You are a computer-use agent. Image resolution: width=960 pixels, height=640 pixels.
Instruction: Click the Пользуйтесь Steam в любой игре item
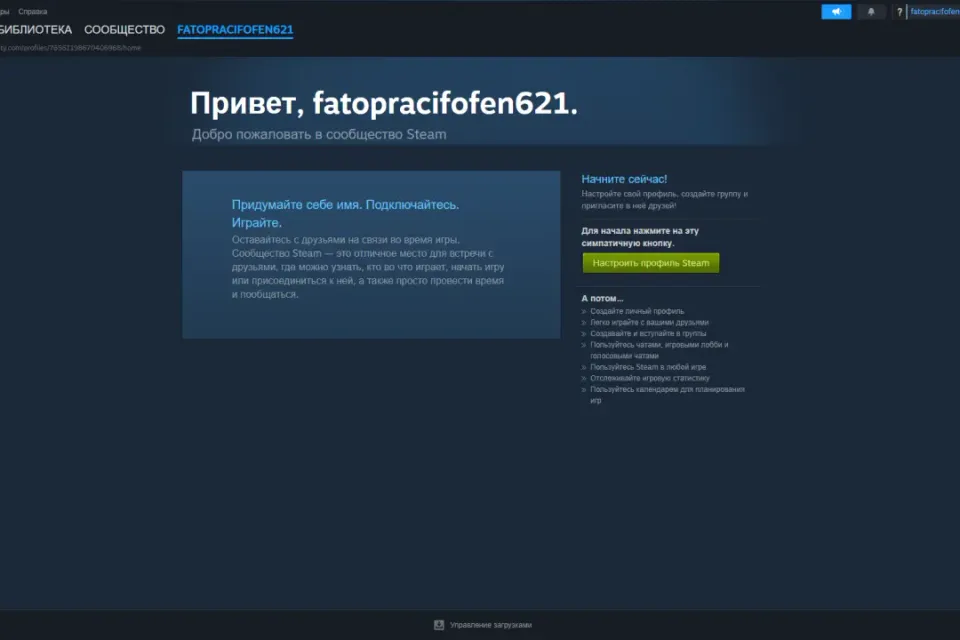pyautogui.click(x=648, y=367)
